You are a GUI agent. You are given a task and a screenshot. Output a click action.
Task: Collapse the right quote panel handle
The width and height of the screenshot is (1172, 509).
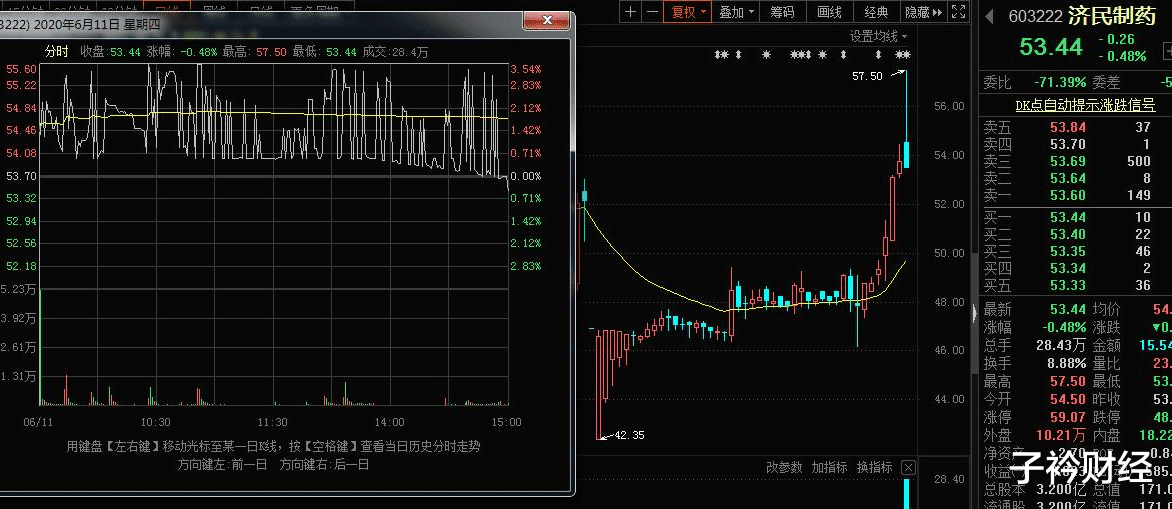[x=975, y=314]
